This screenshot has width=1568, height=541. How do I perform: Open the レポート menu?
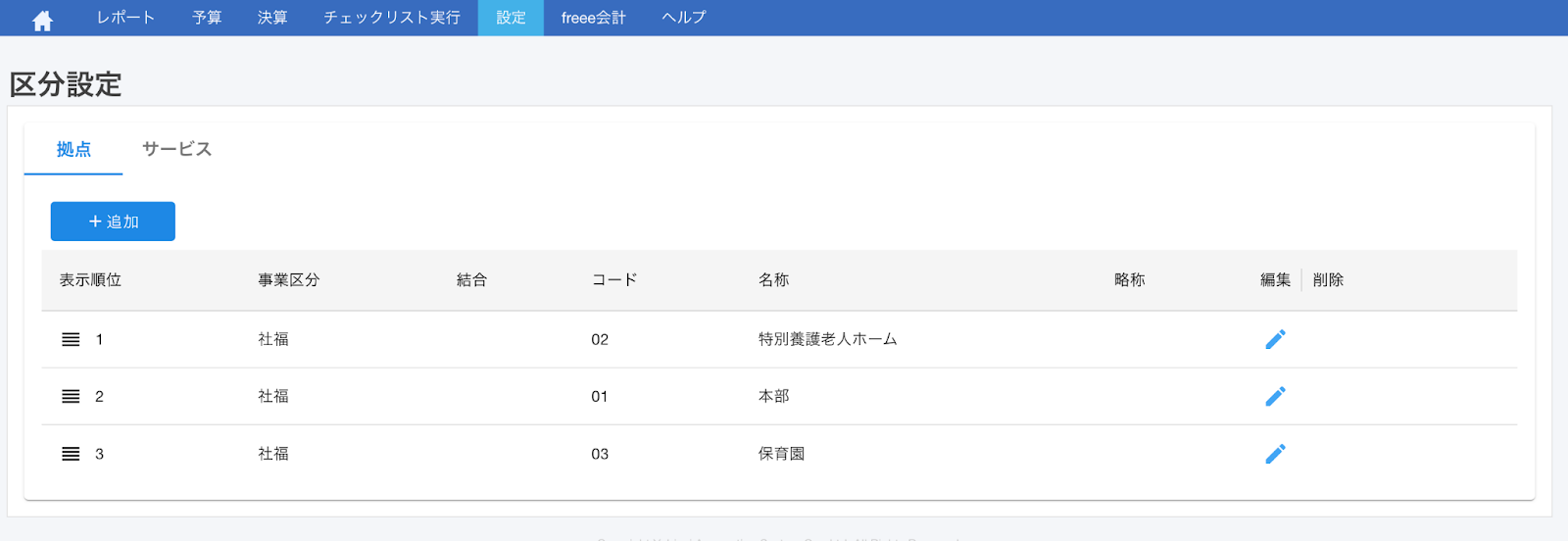point(125,18)
